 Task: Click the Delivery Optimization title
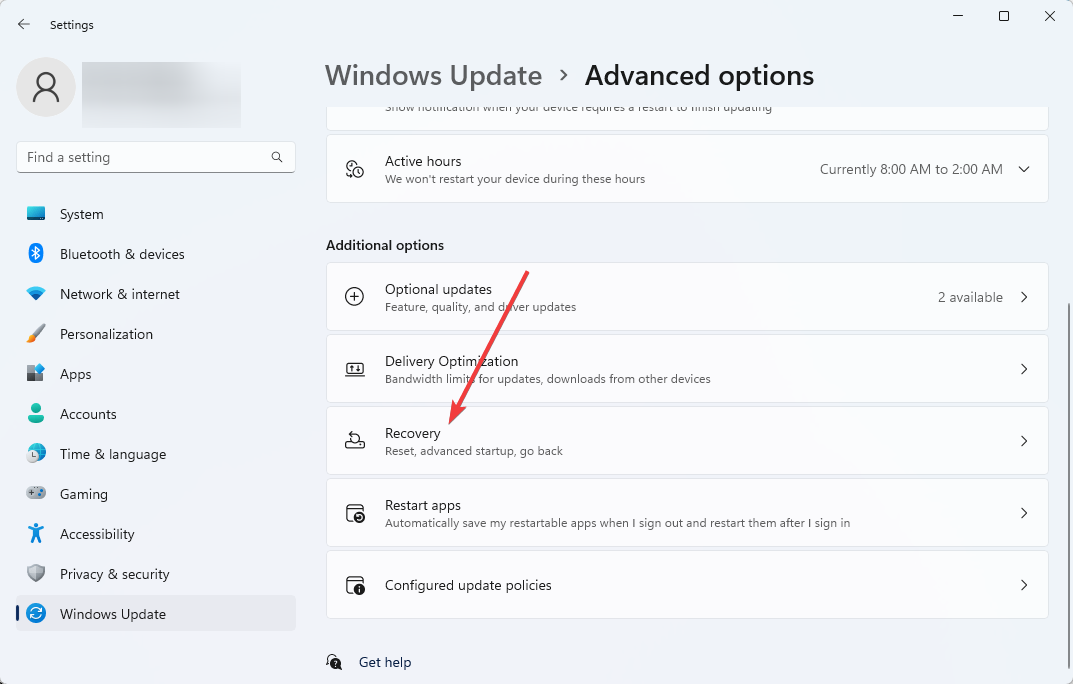452,361
